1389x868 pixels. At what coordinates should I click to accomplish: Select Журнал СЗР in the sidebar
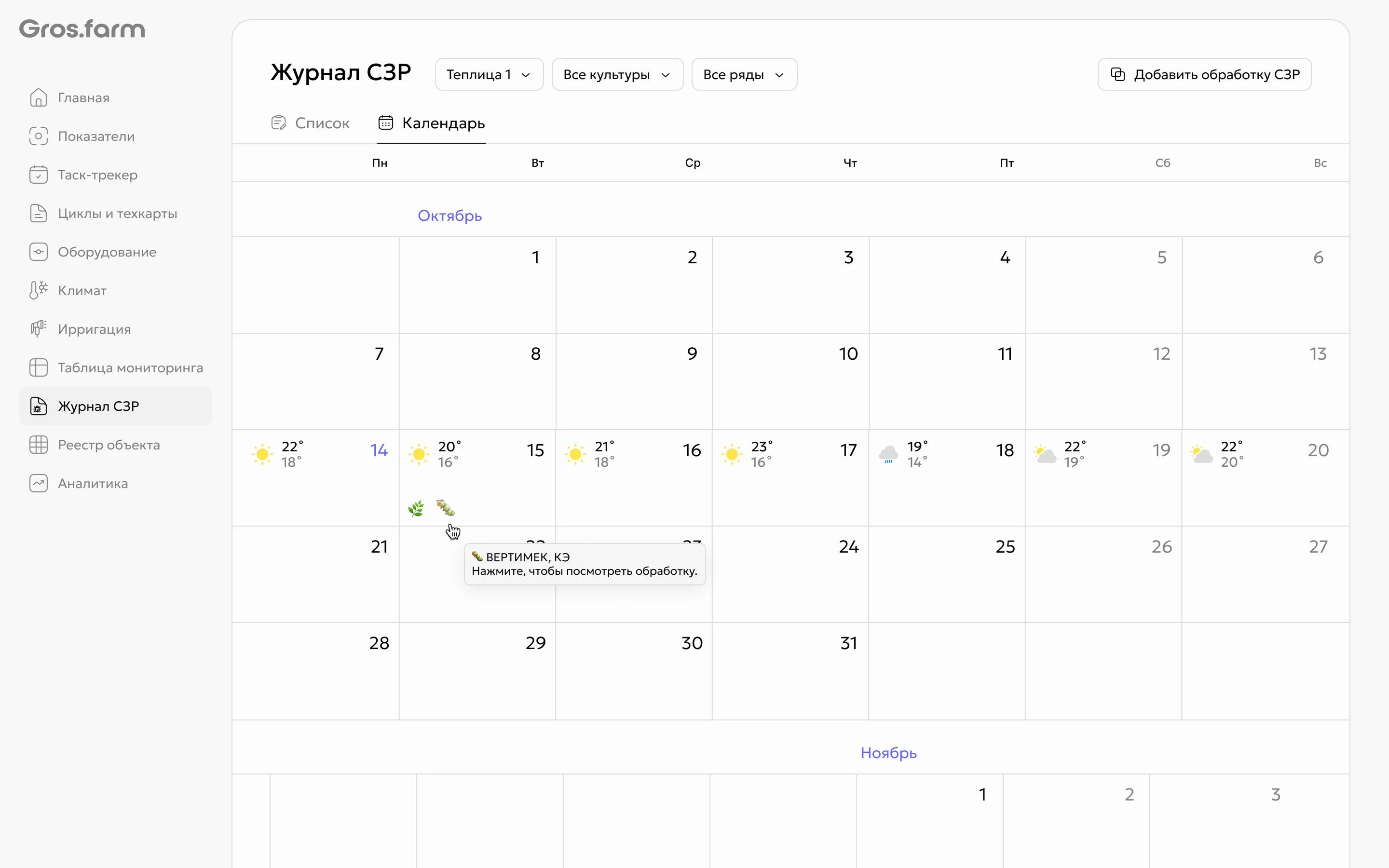click(115, 406)
